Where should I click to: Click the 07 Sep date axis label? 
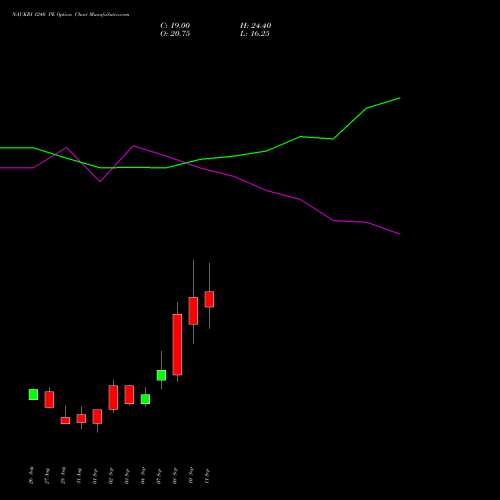(159, 476)
